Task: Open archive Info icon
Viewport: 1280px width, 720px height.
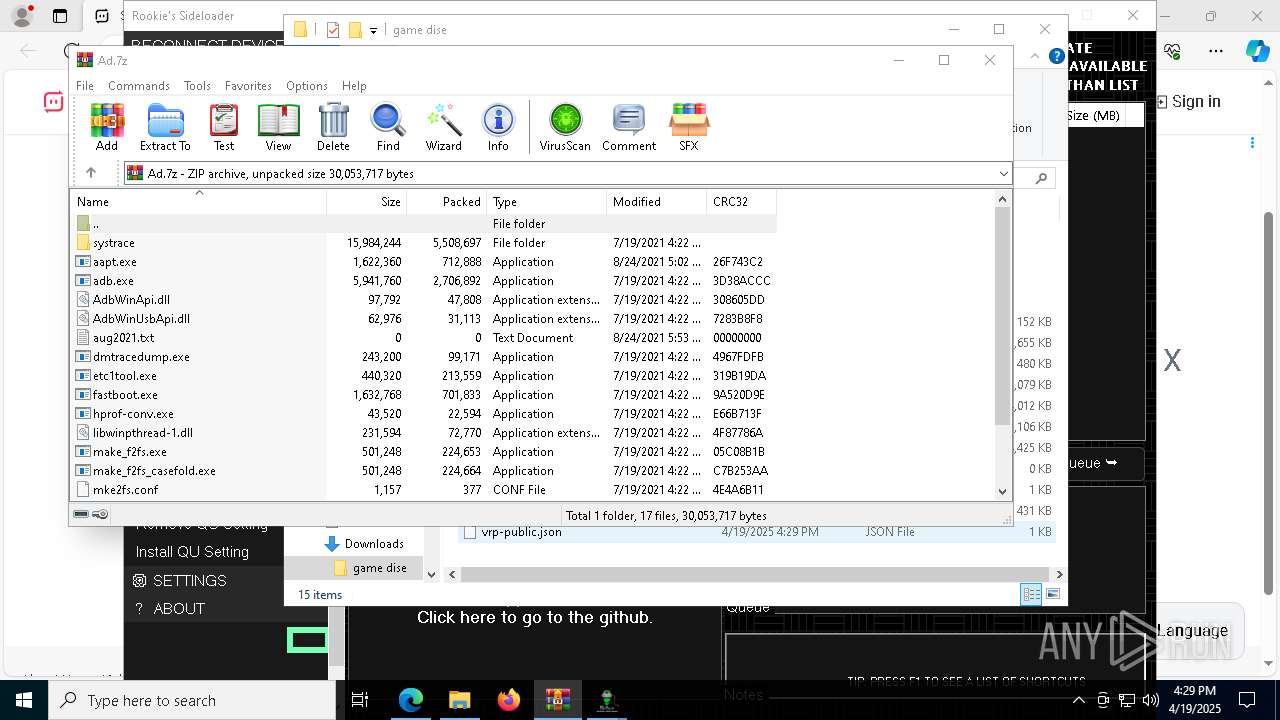Action: (x=498, y=127)
